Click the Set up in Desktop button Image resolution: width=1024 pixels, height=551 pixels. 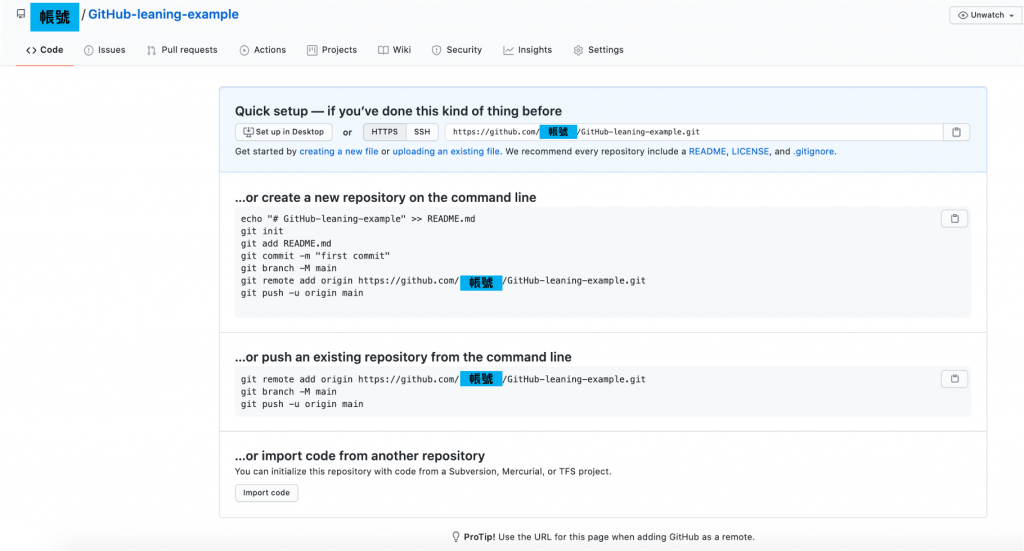284,132
